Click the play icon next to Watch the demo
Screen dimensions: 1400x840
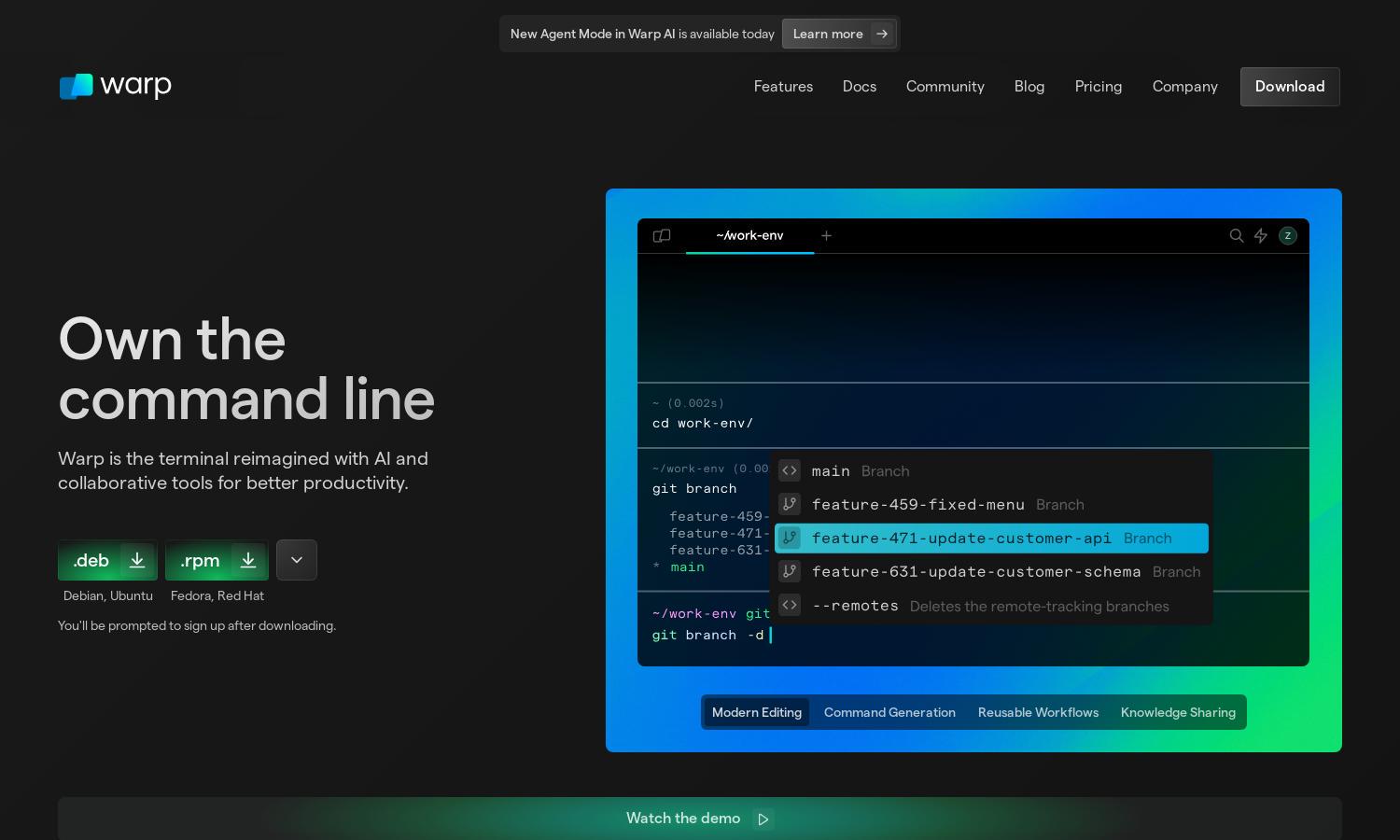pyautogui.click(x=763, y=819)
